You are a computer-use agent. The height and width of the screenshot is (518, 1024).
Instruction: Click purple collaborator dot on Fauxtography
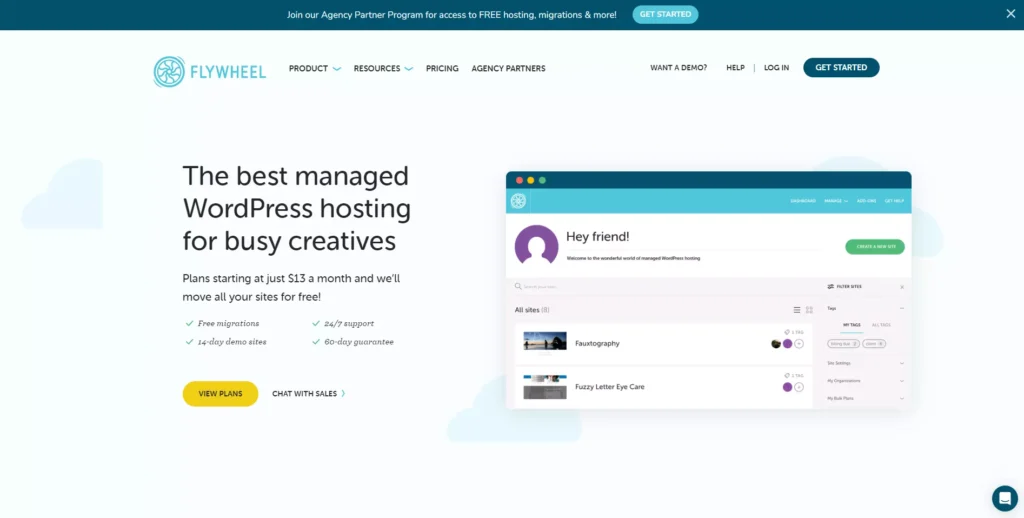788,344
